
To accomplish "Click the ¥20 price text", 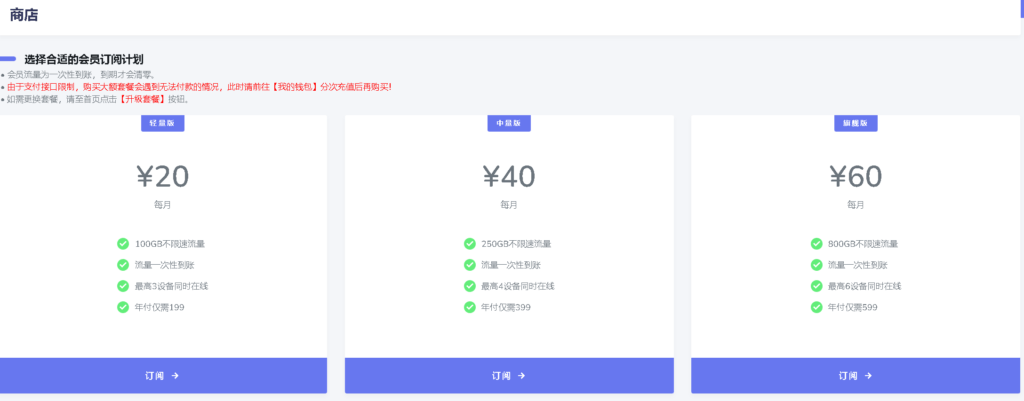I will coord(163,176).
